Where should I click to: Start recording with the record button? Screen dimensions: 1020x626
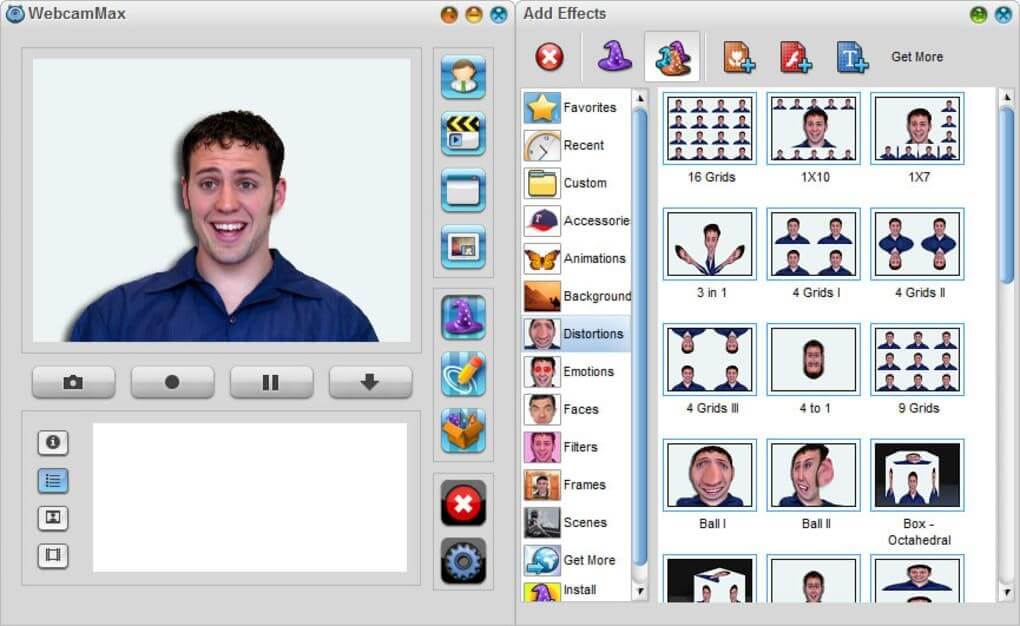[172, 381]
